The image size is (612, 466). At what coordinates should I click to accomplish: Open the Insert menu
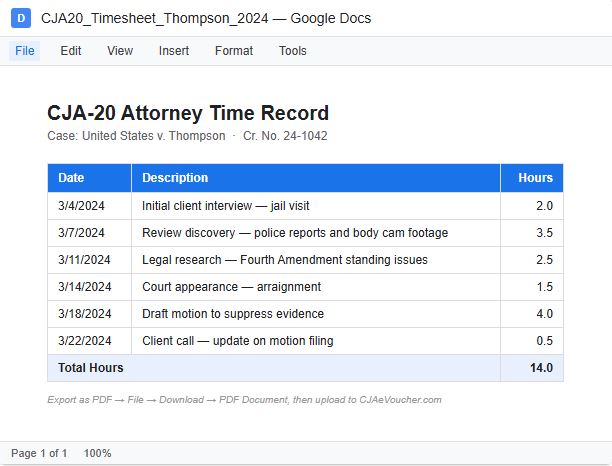(174, 51)
